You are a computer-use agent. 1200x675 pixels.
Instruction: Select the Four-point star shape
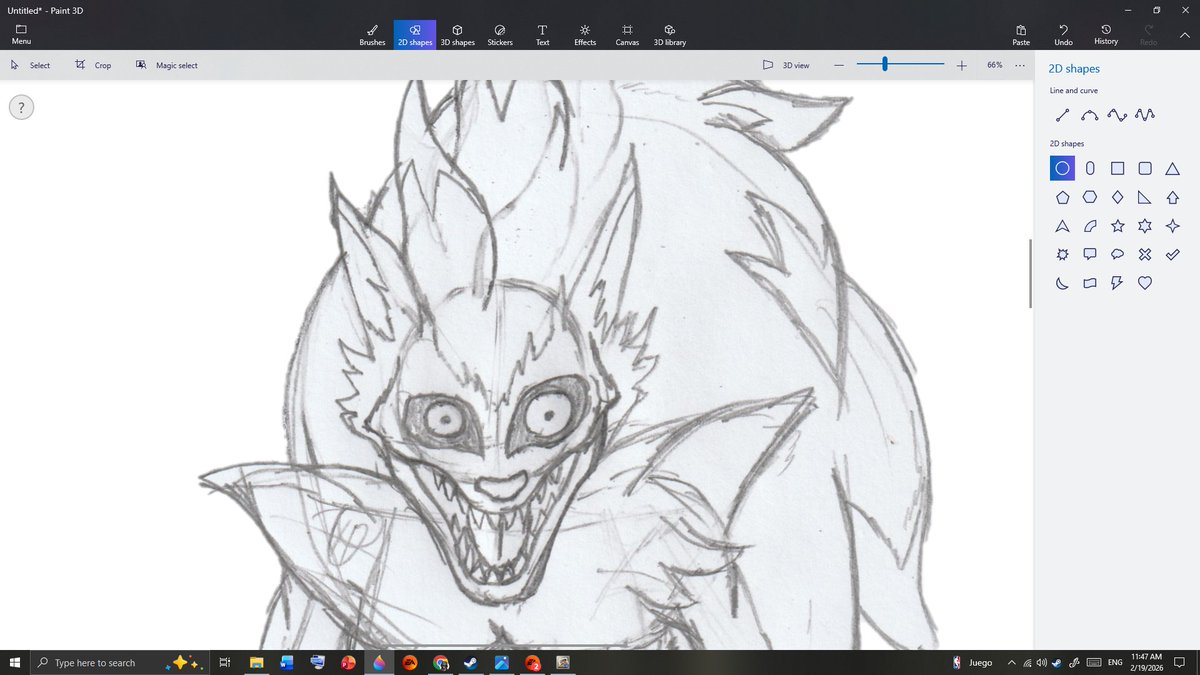pyautogui.click(x=1173, y=226)
